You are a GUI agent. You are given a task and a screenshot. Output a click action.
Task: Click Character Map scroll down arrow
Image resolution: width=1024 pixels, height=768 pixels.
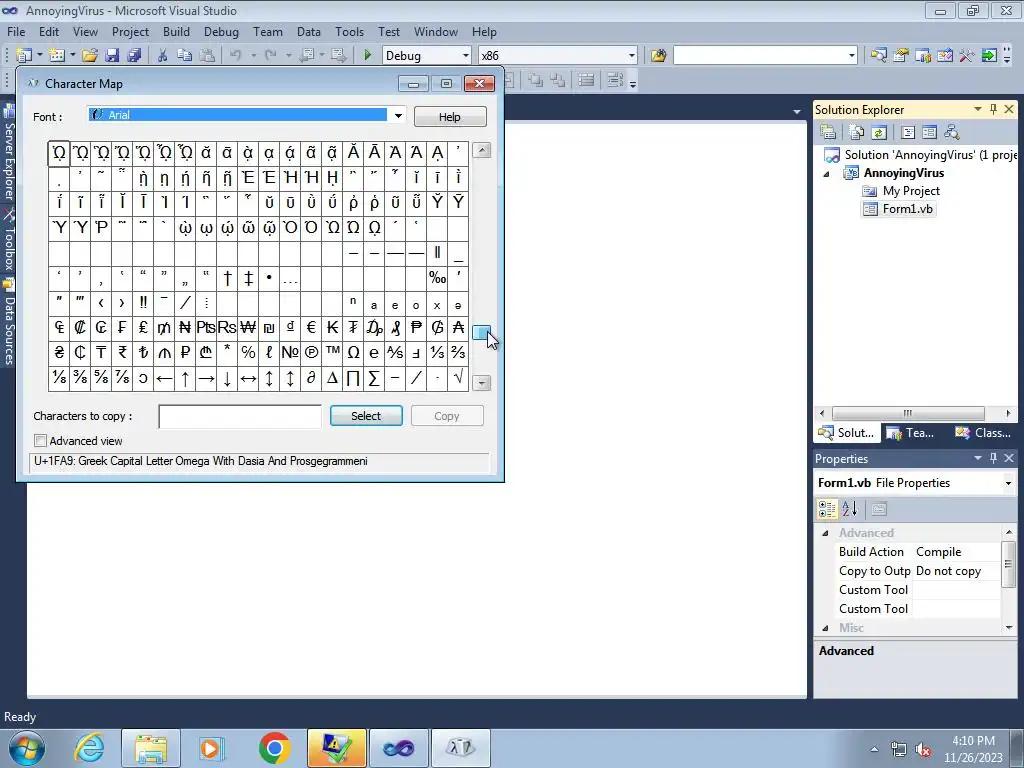coord(481,383)
